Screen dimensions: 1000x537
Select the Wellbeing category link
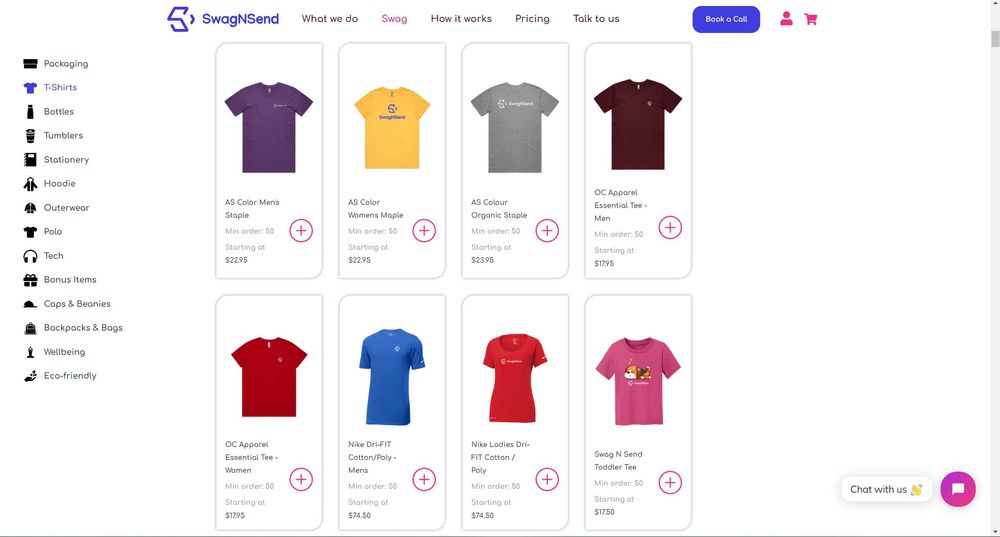64,352
